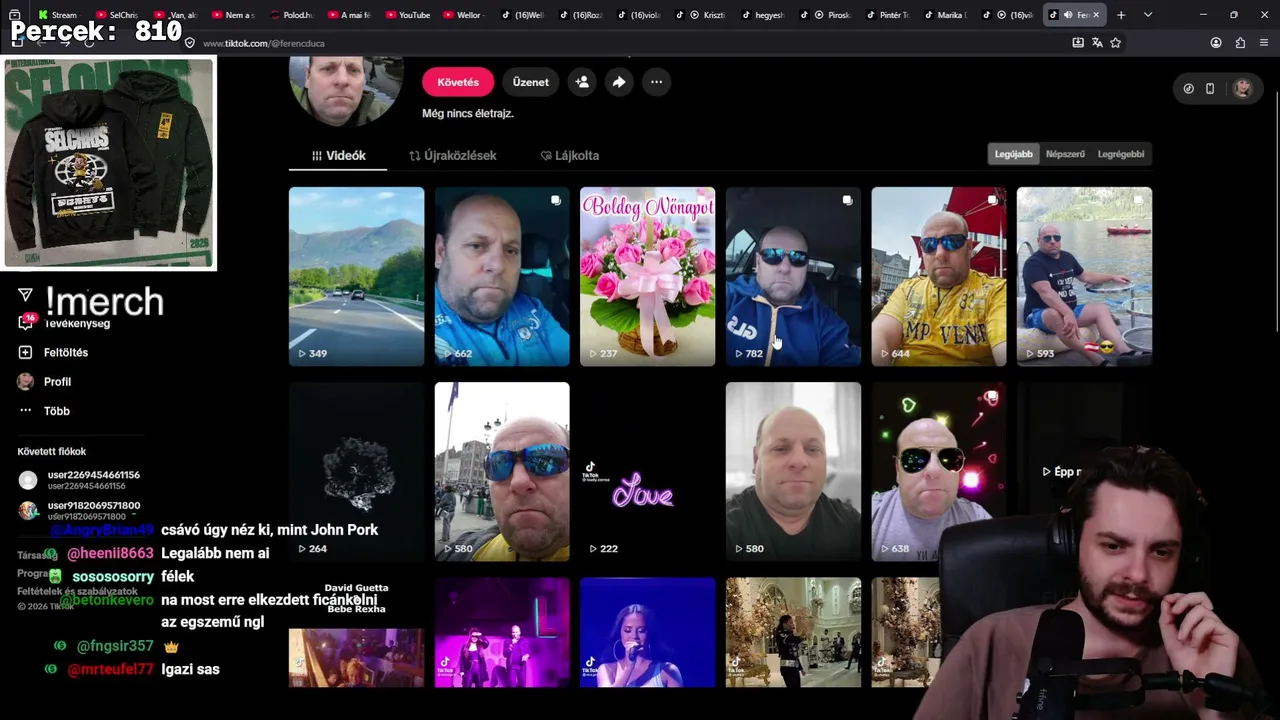1280x720 pixels.
Task: Click the translate page icon in address bar
Action: pos(1097,43)
